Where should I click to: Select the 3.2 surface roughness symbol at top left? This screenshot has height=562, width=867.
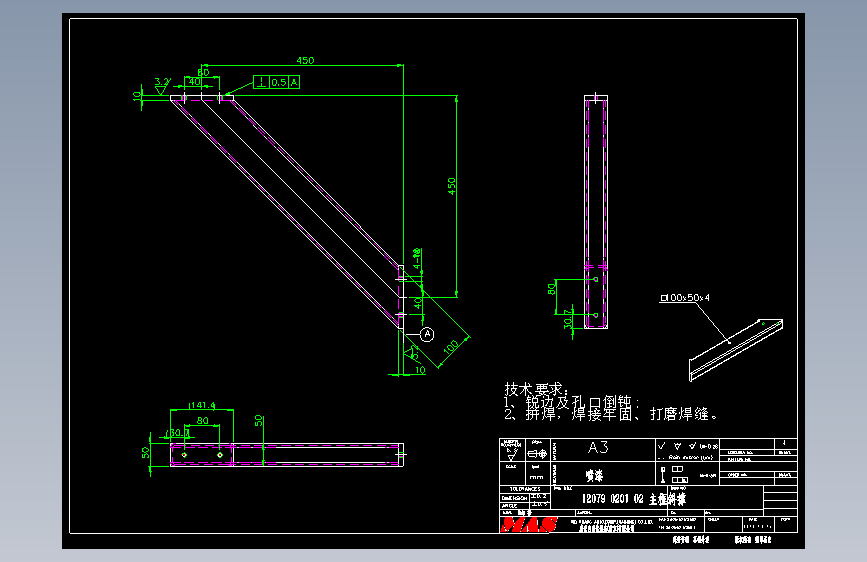click(x=161, y=85)
